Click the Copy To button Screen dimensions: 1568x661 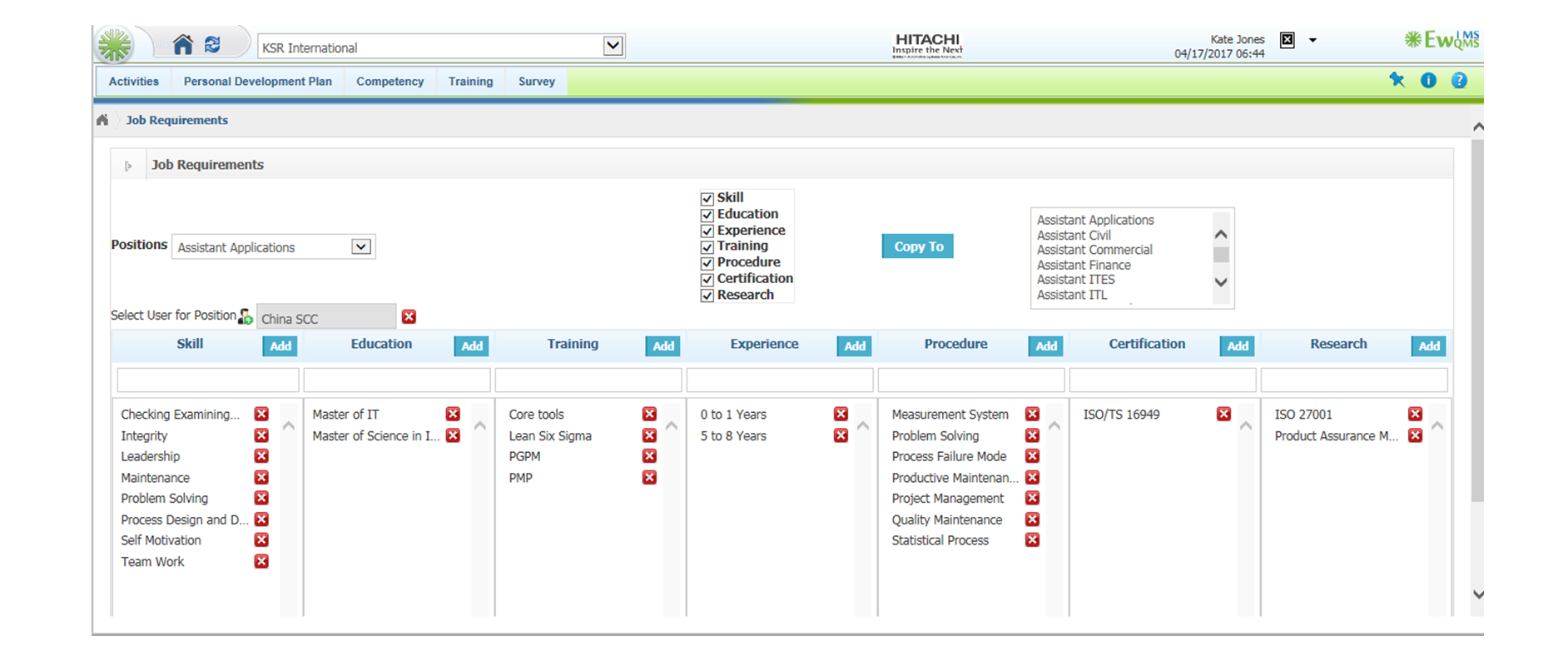[918, 246]
